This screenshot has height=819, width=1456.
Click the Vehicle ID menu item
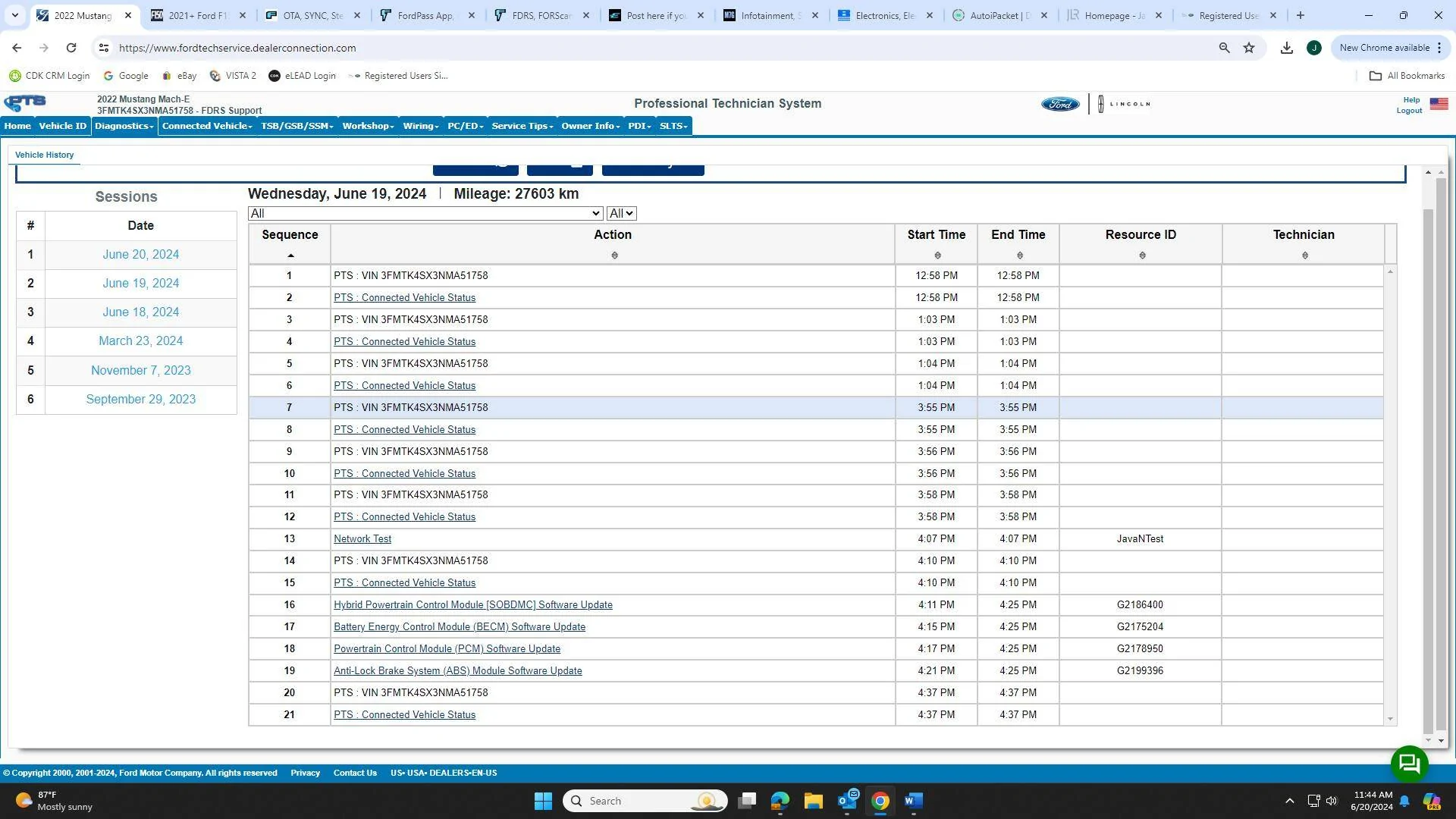tap(63, 126)
